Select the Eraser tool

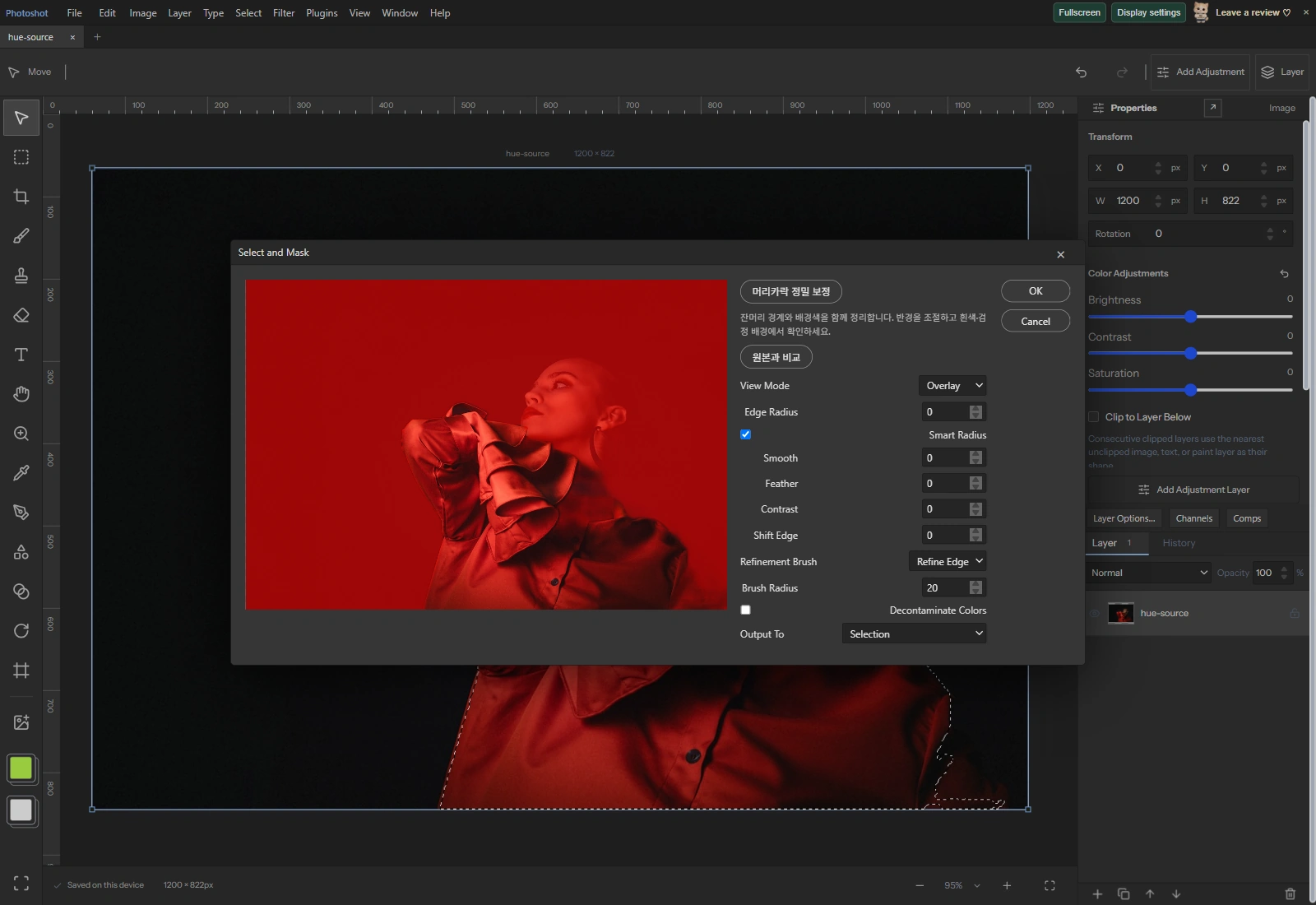click(x=21, y=315)
